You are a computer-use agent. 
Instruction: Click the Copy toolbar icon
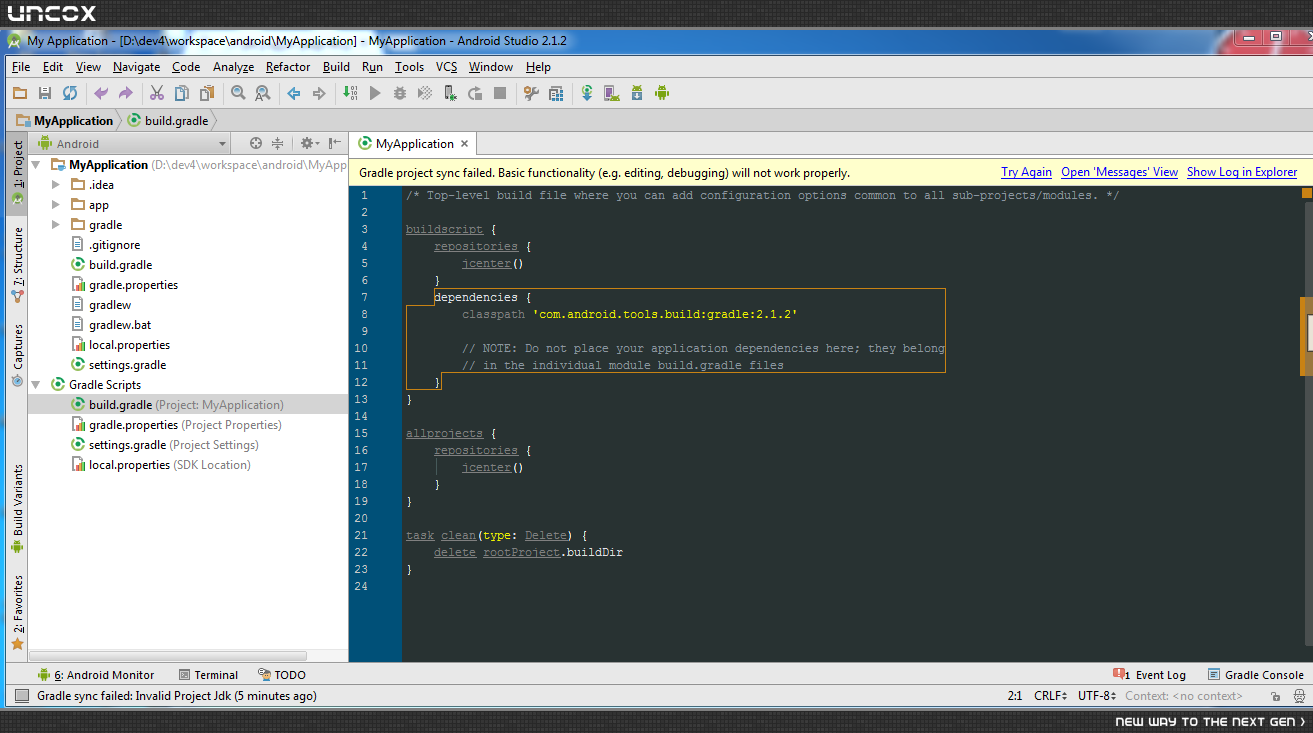tap(182, 93)
